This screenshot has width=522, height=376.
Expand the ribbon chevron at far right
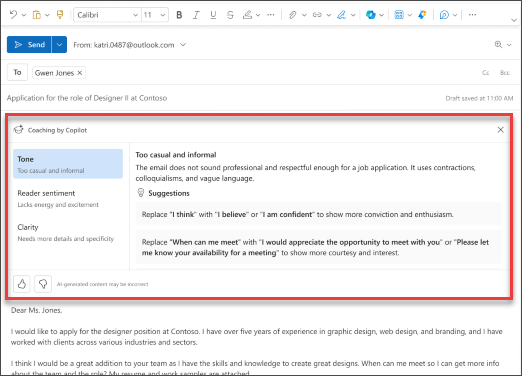pos(514,20)
